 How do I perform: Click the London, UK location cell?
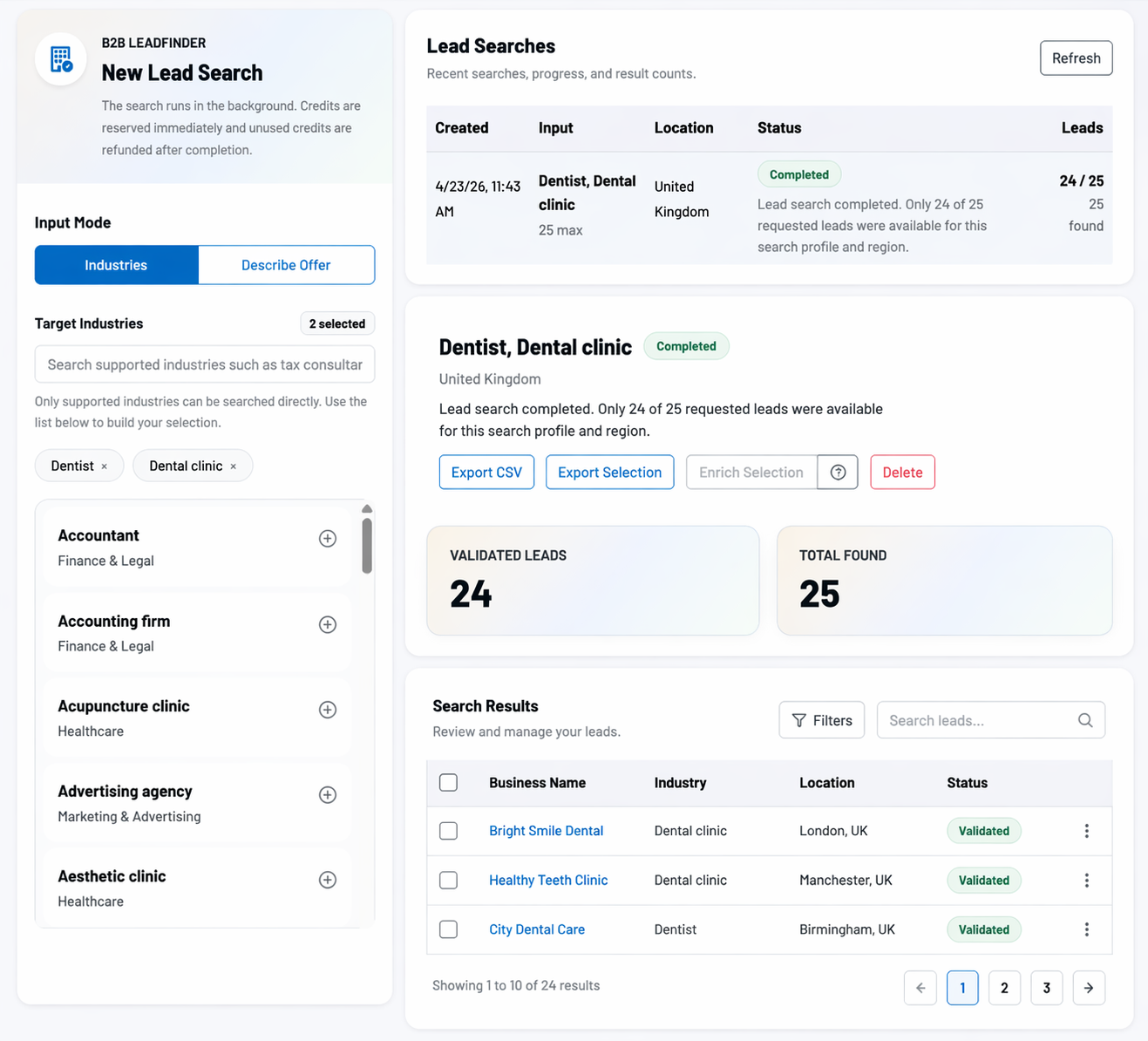[833, 831]
